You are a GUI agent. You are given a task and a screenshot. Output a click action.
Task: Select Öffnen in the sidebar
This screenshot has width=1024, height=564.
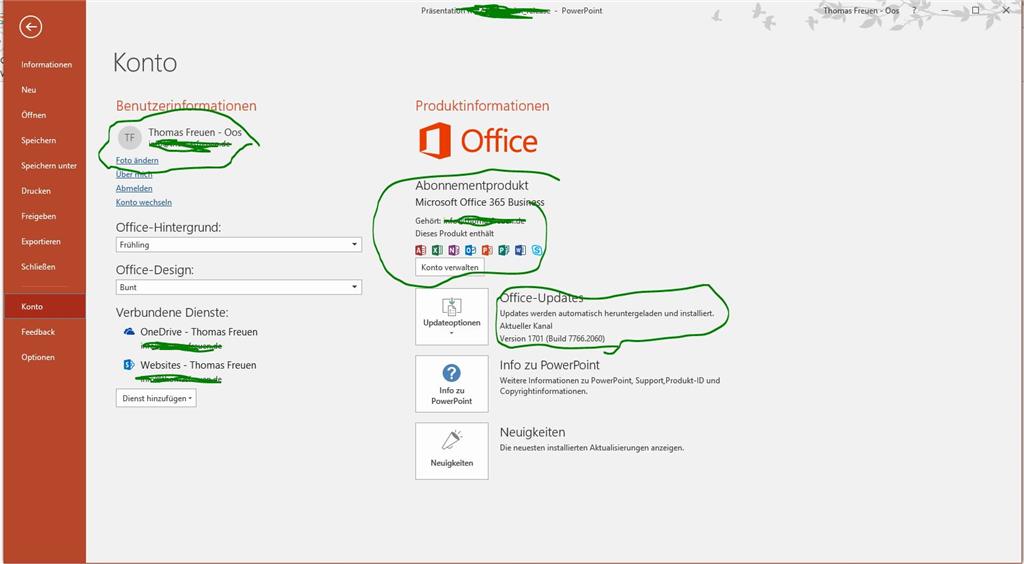point(33,115)
